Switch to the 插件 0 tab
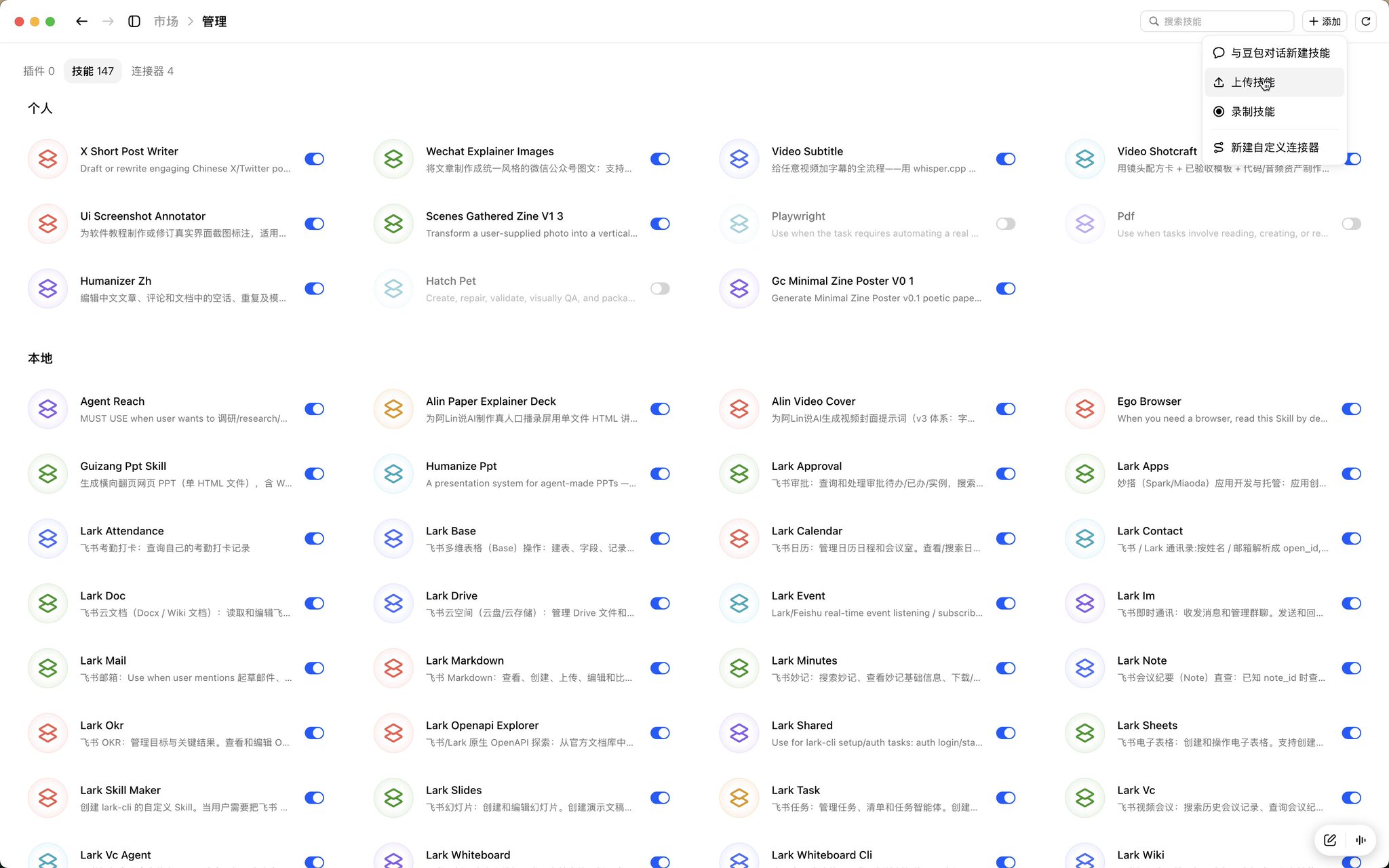The height and width of the screenshot is (868, 1389). pyautogui.click(x=39, y=71)
